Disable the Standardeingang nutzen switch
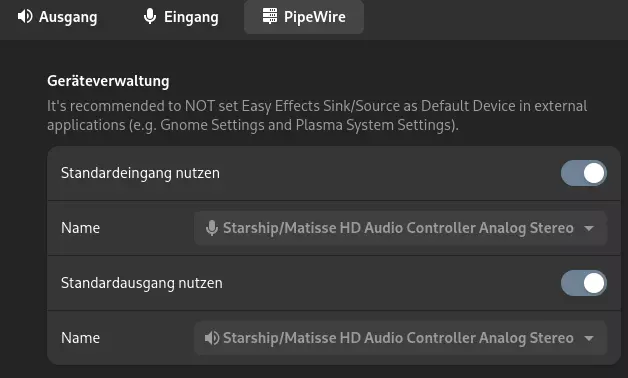Viewport: 628px width, 378px height. (584, 173)
